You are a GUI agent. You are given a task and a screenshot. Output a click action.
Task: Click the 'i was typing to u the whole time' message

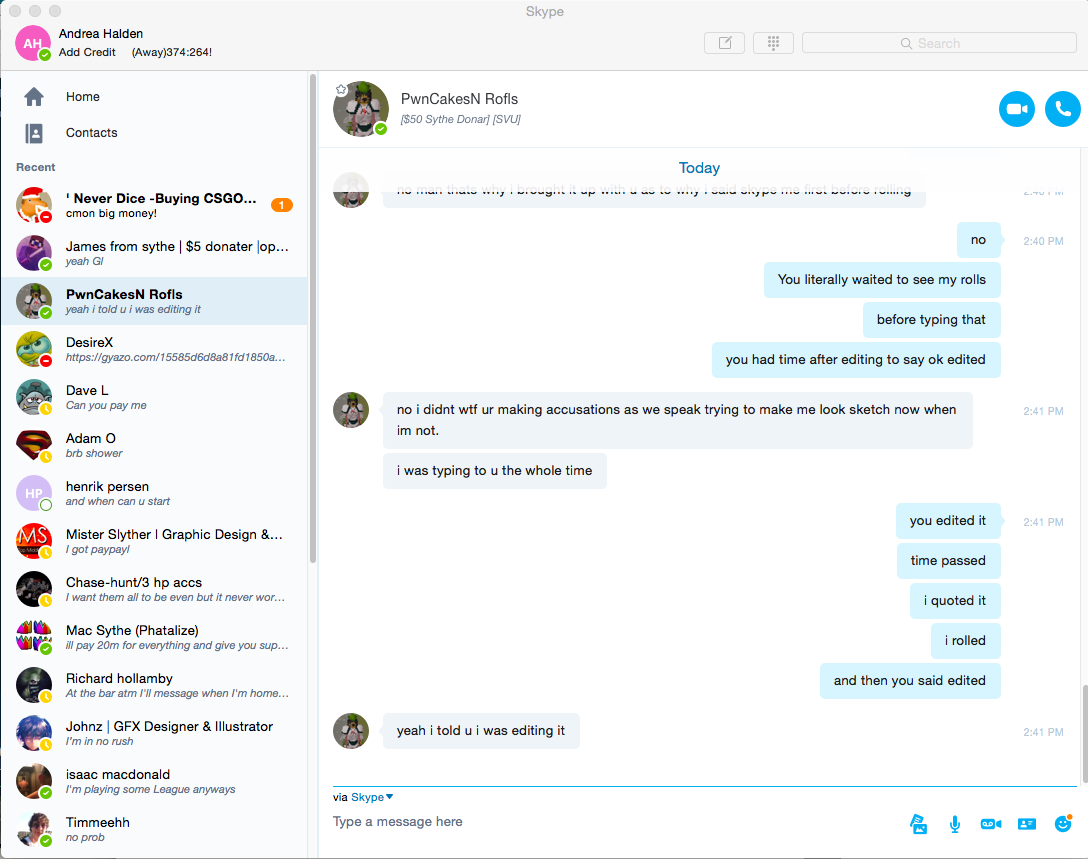tap(495, 470)
